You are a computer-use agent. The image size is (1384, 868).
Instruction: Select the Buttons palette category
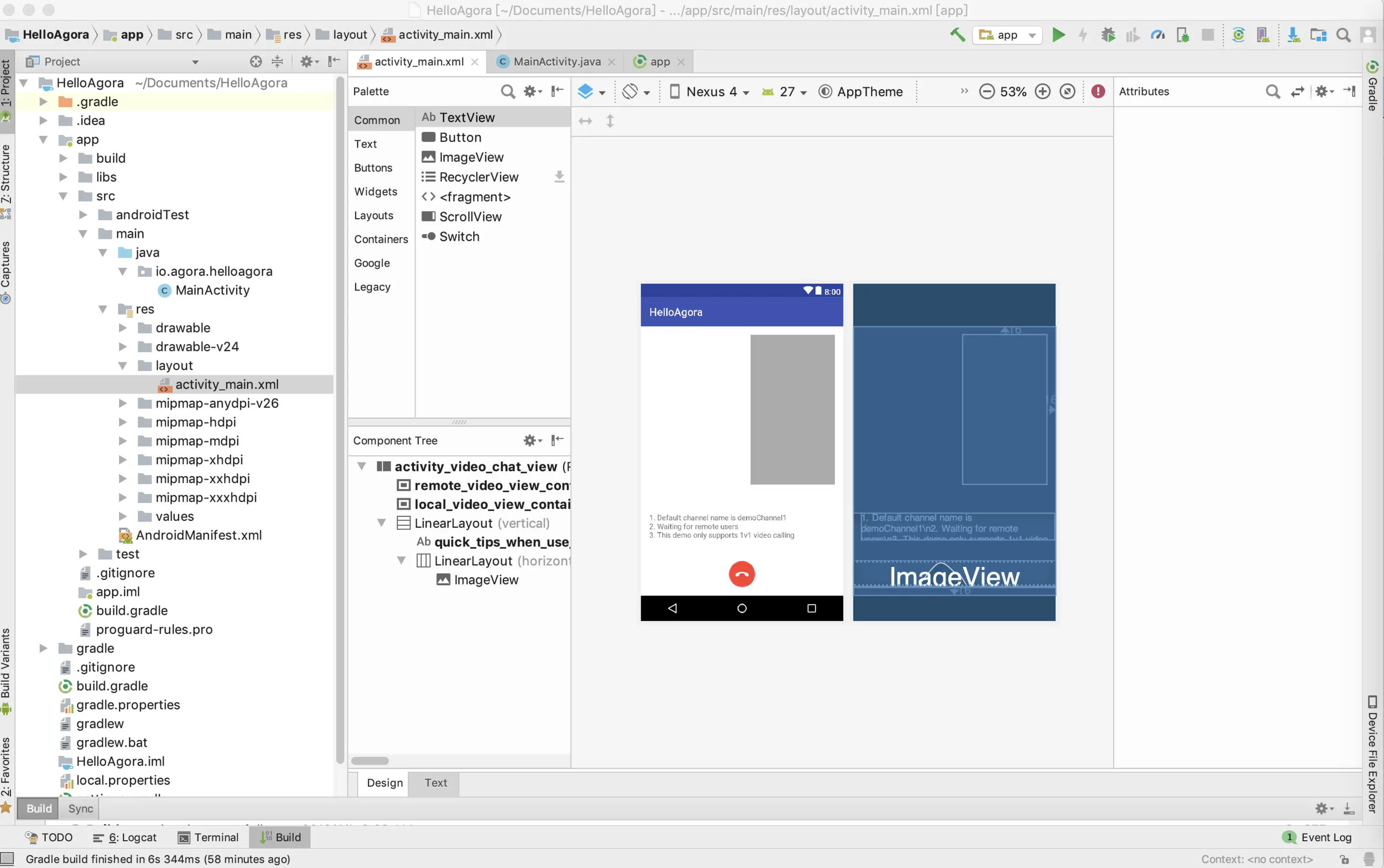(373, 167)
